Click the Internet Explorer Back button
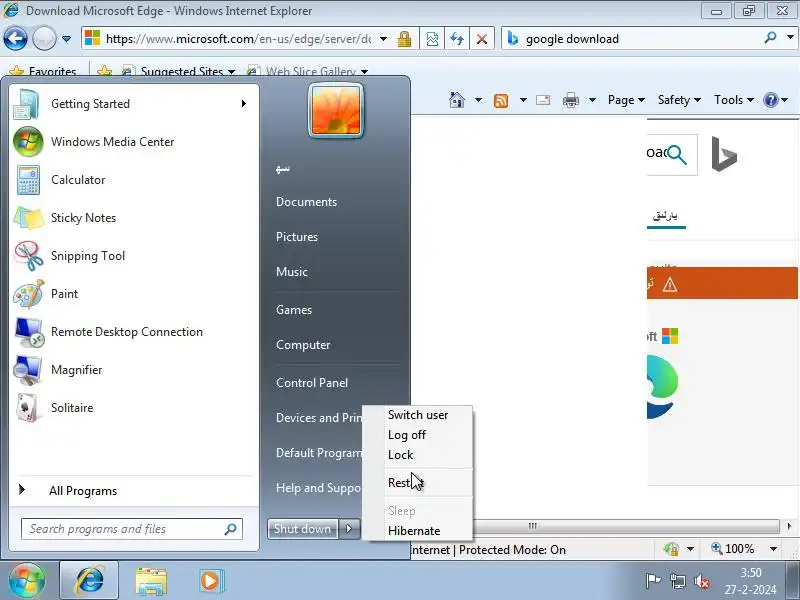Image resolution: width=800 pixels, height=600 pixels. pos(15,38)
